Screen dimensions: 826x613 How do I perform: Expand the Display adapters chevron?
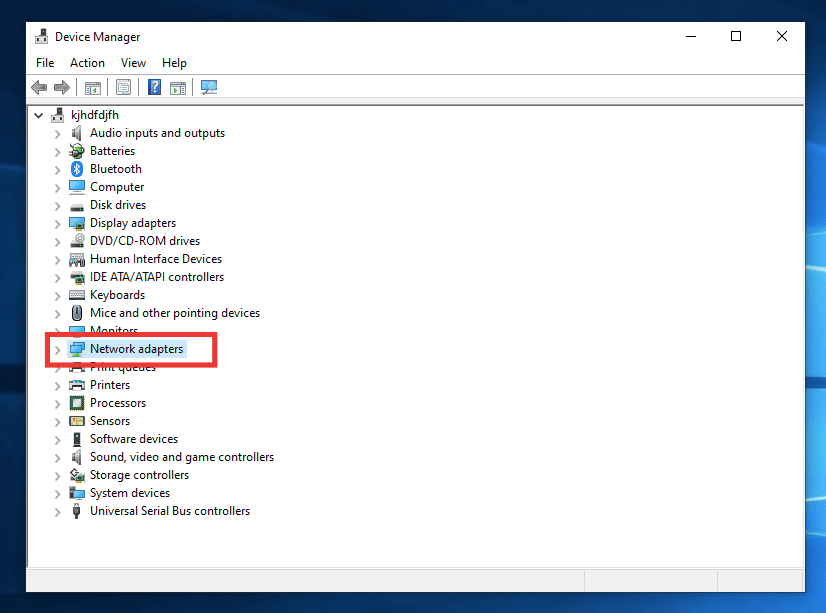[x=57, y=224]
